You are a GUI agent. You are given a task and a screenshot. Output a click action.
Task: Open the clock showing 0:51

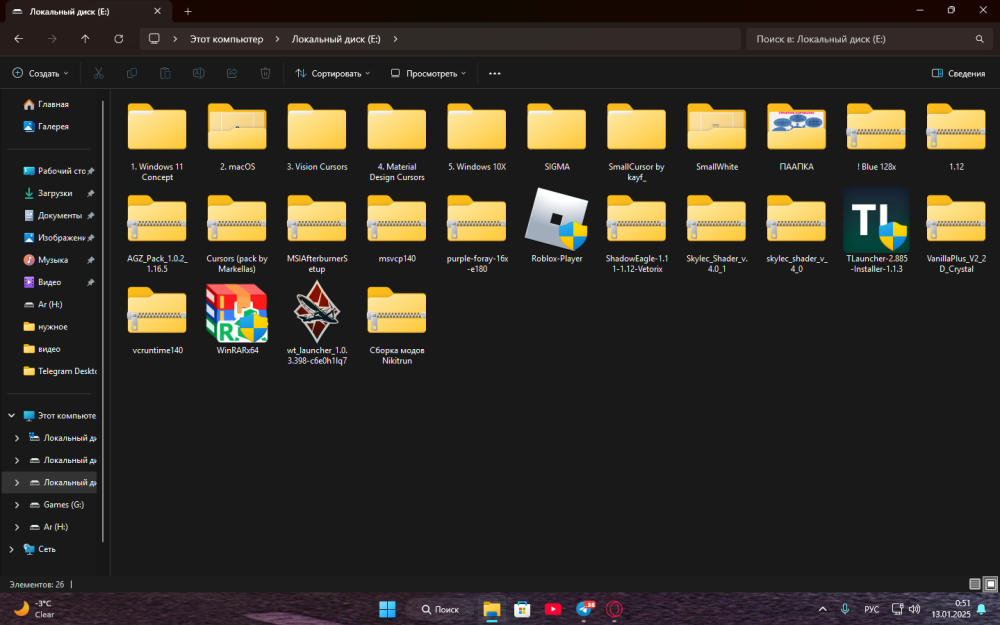coord(950,609)
